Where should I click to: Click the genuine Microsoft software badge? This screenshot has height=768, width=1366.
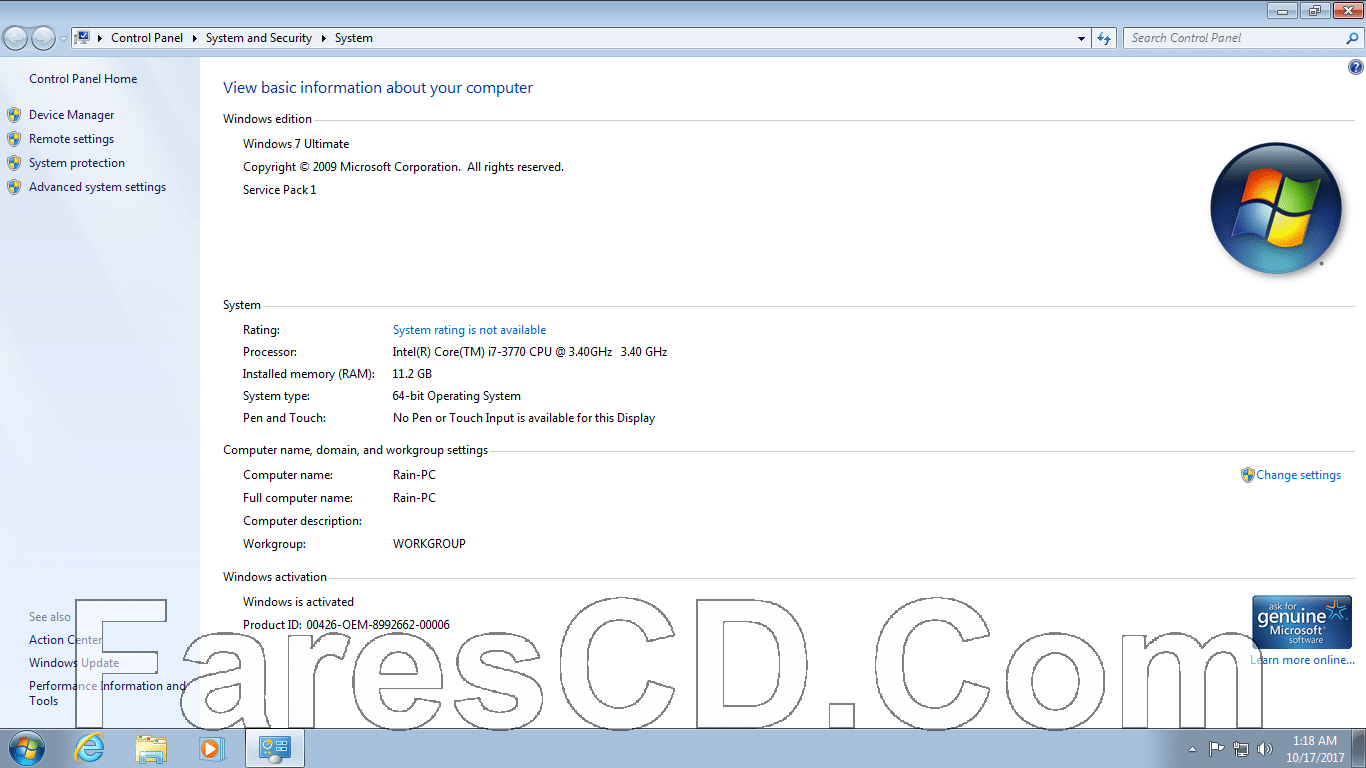click(x=1302, y=622)
